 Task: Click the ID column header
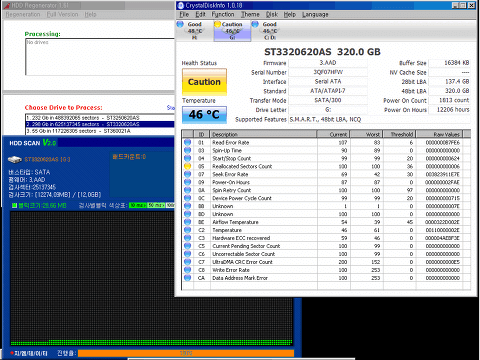pyautogui.click(x=201, y=134)
